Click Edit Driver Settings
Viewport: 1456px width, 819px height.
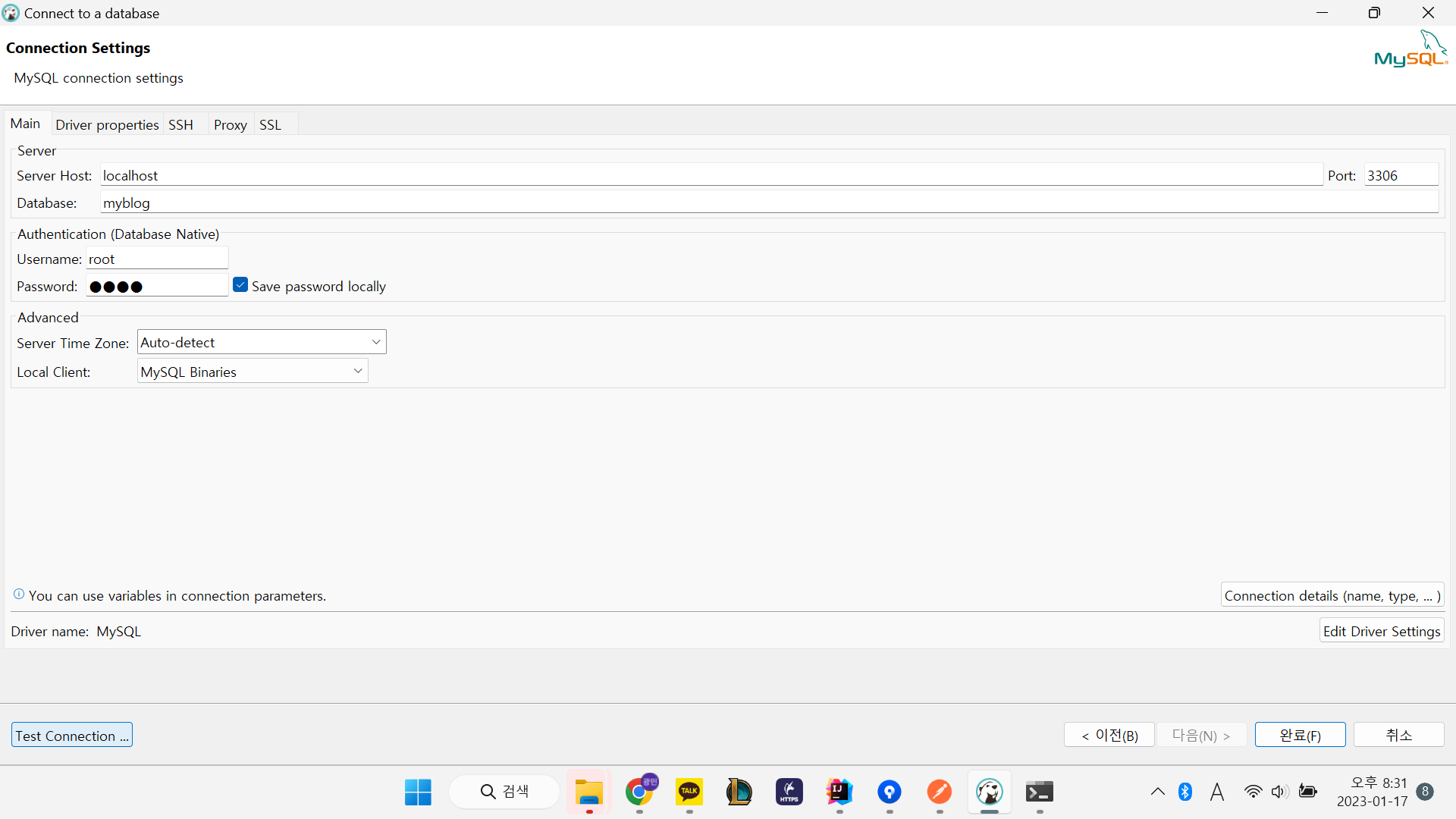pos(1381,631)
